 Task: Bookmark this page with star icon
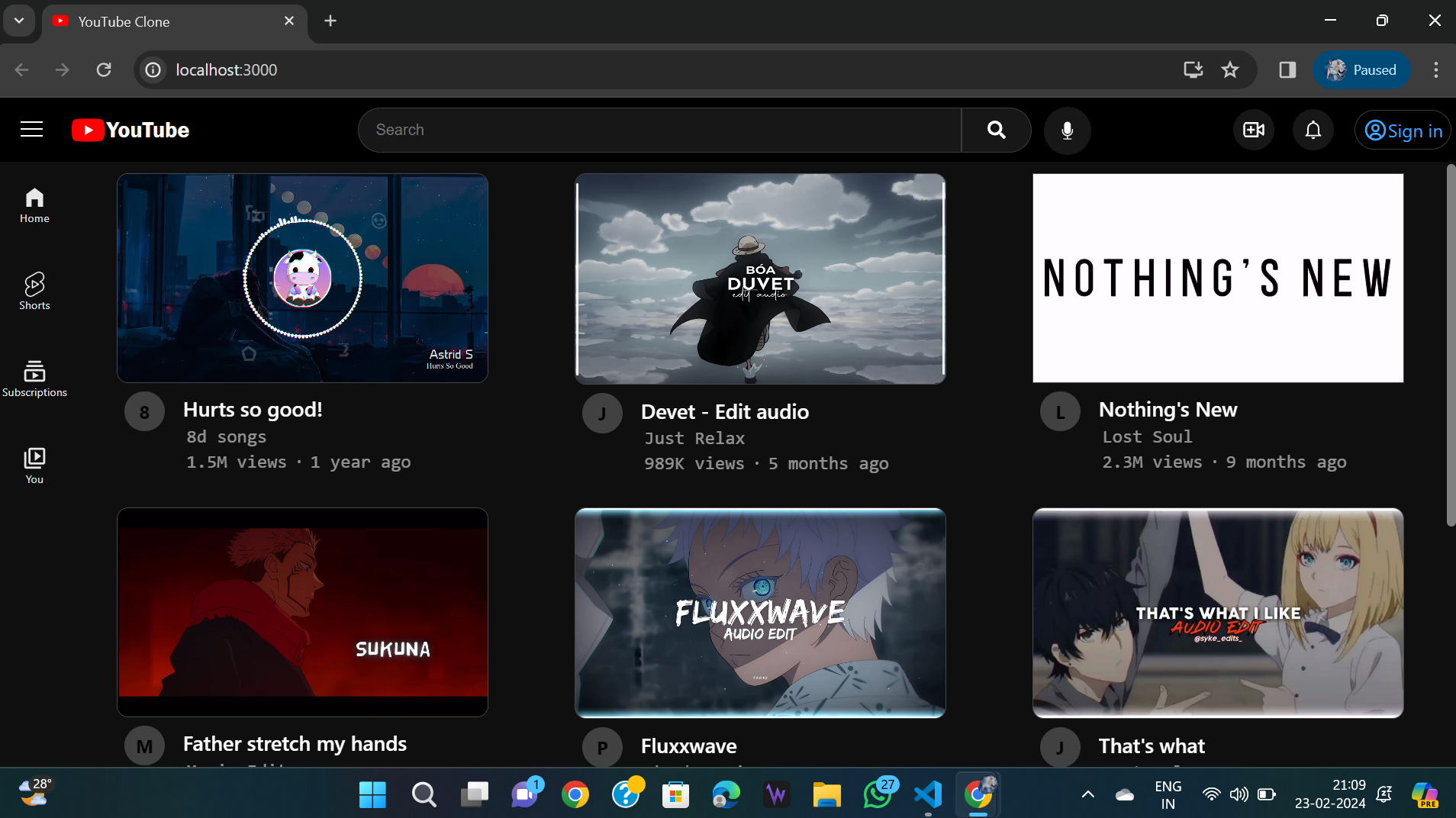pos(1230,70)
